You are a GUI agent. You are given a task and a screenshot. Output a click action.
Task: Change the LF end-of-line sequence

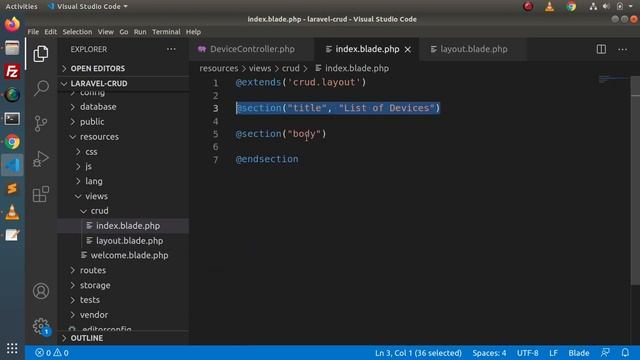point(553,353)
